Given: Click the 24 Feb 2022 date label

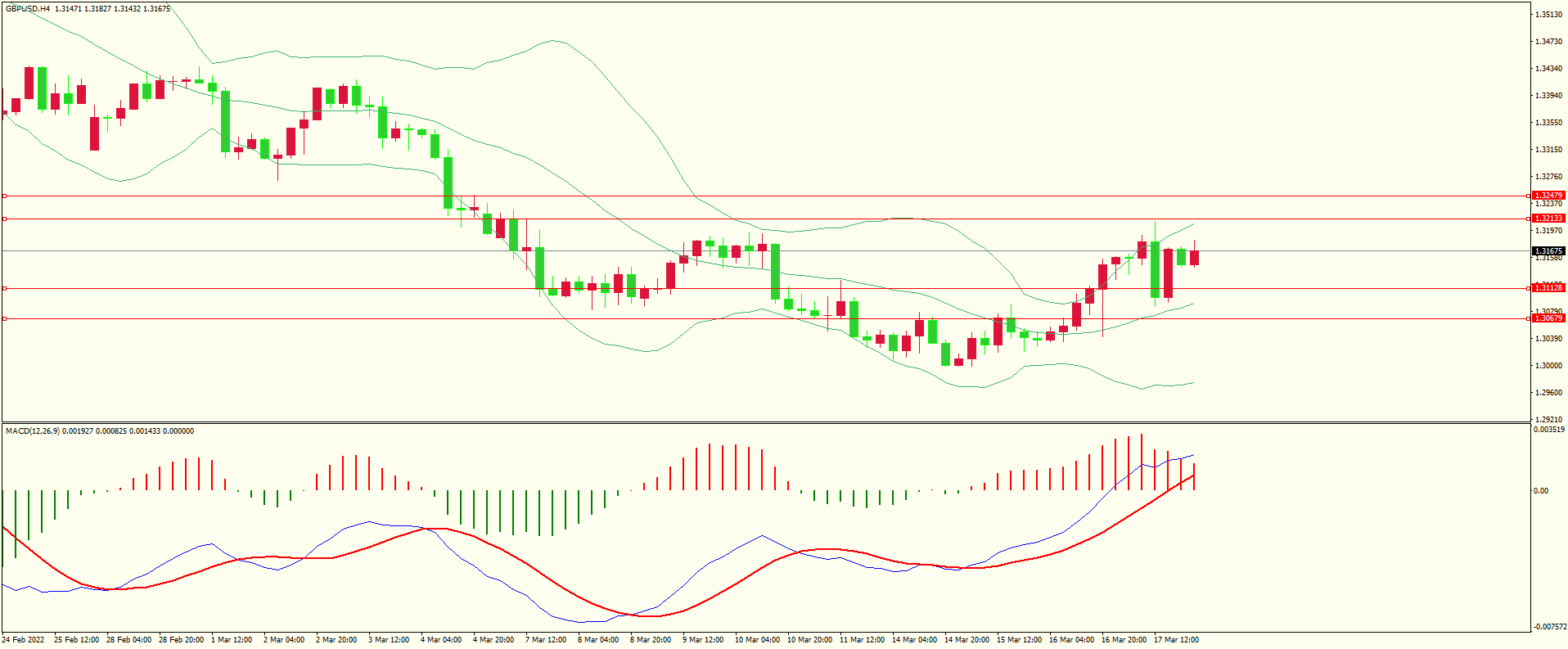Looking at the screenshot, I should point(24,640).
